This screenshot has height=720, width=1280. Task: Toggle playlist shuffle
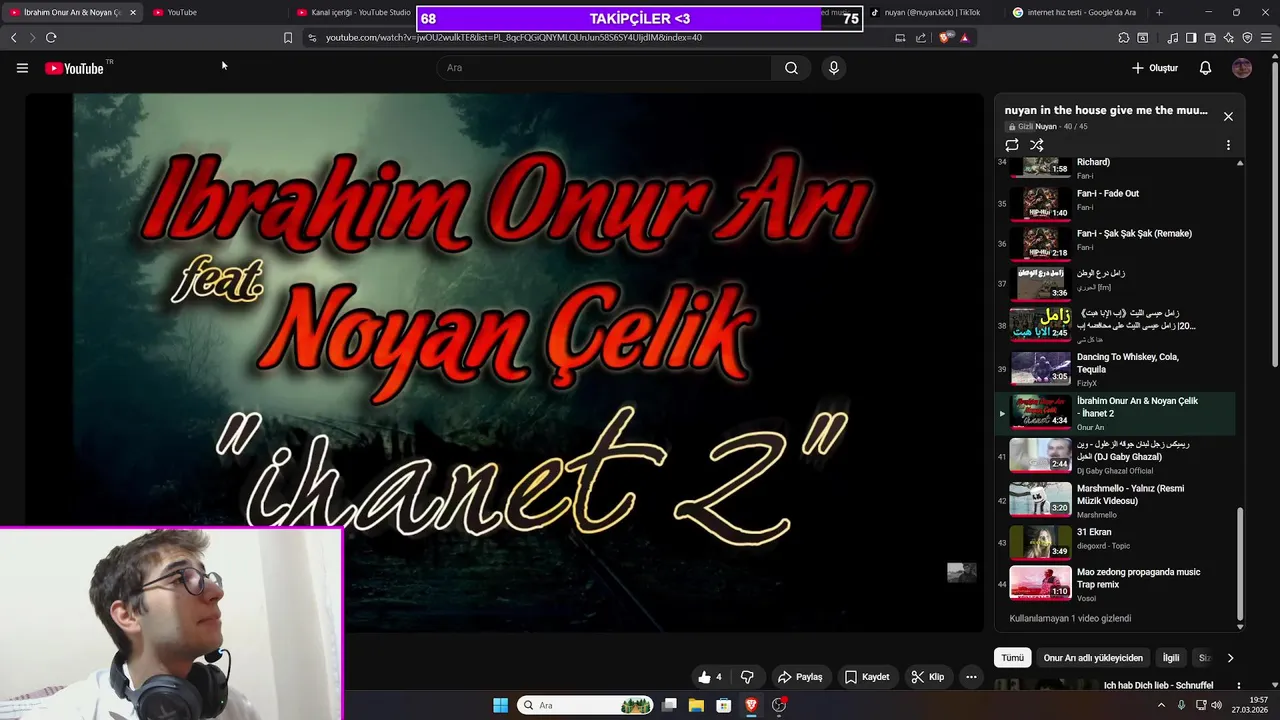click(x=1037, y=145)
